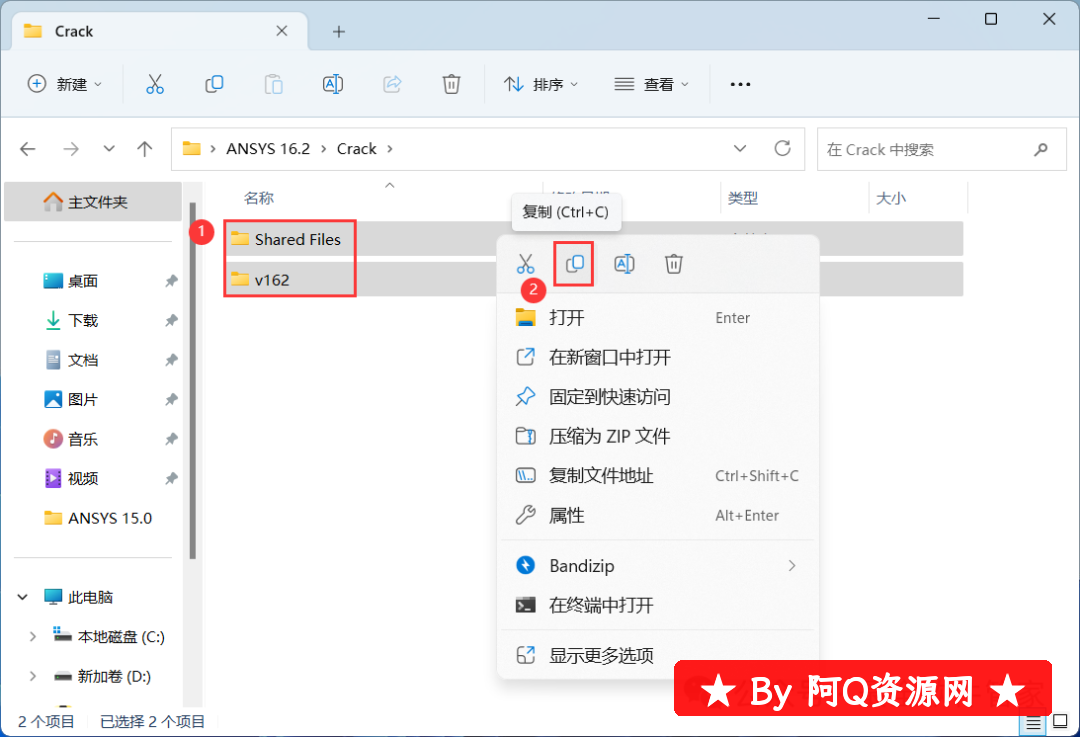Click the toolbar Copy icon

[214, 84]
